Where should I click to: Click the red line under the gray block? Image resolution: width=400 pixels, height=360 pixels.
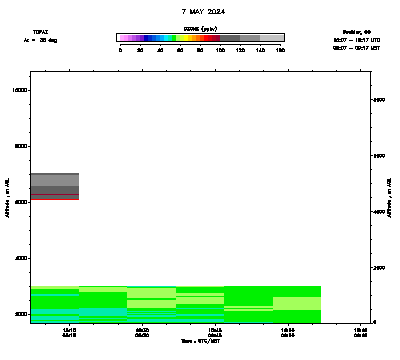(x=55, y=199)
